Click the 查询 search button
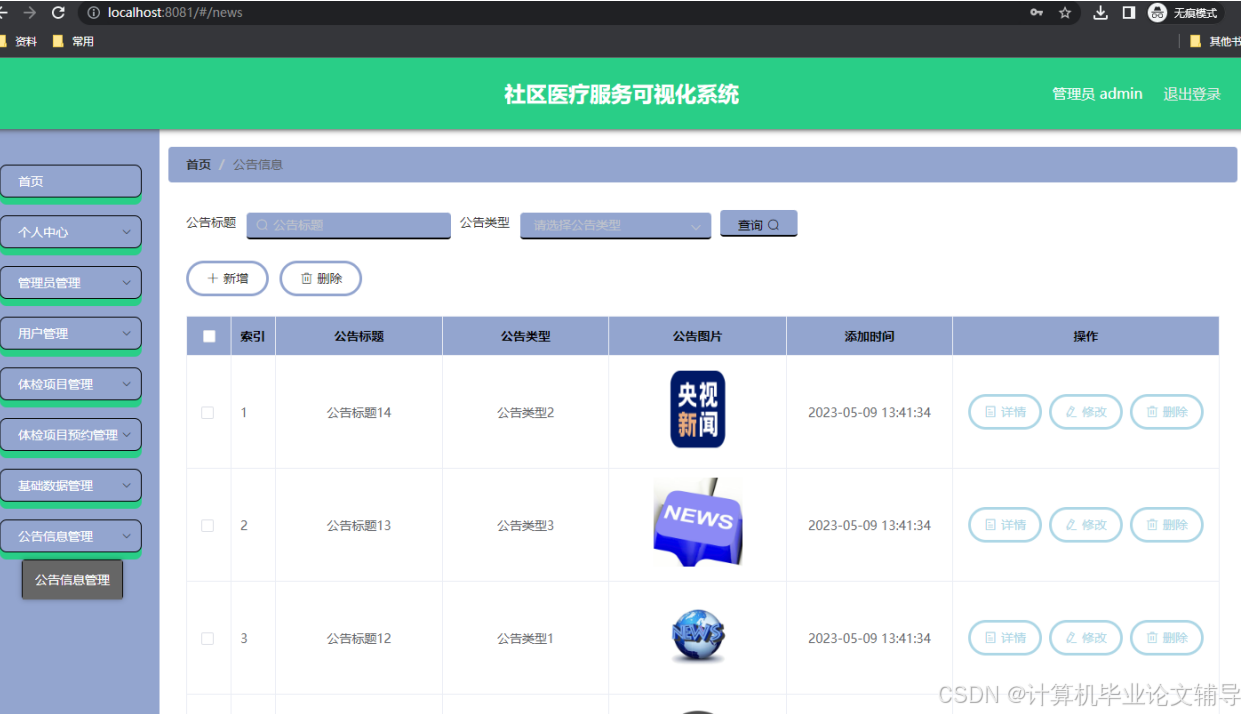The width and height of the screenshot is (1245, 714). pyautogui.click(x=757, y=225)
